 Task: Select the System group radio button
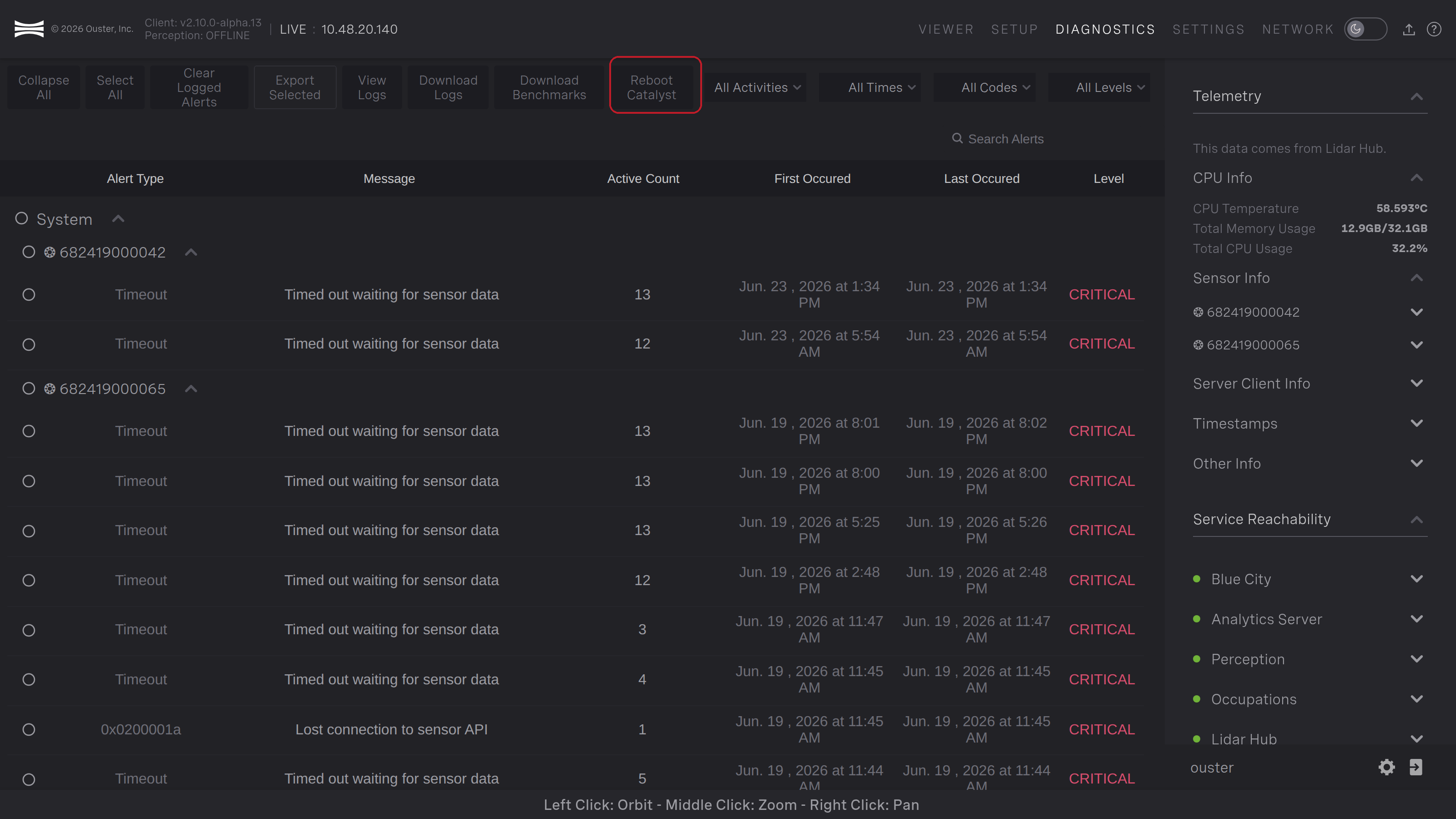pos(21,219)
